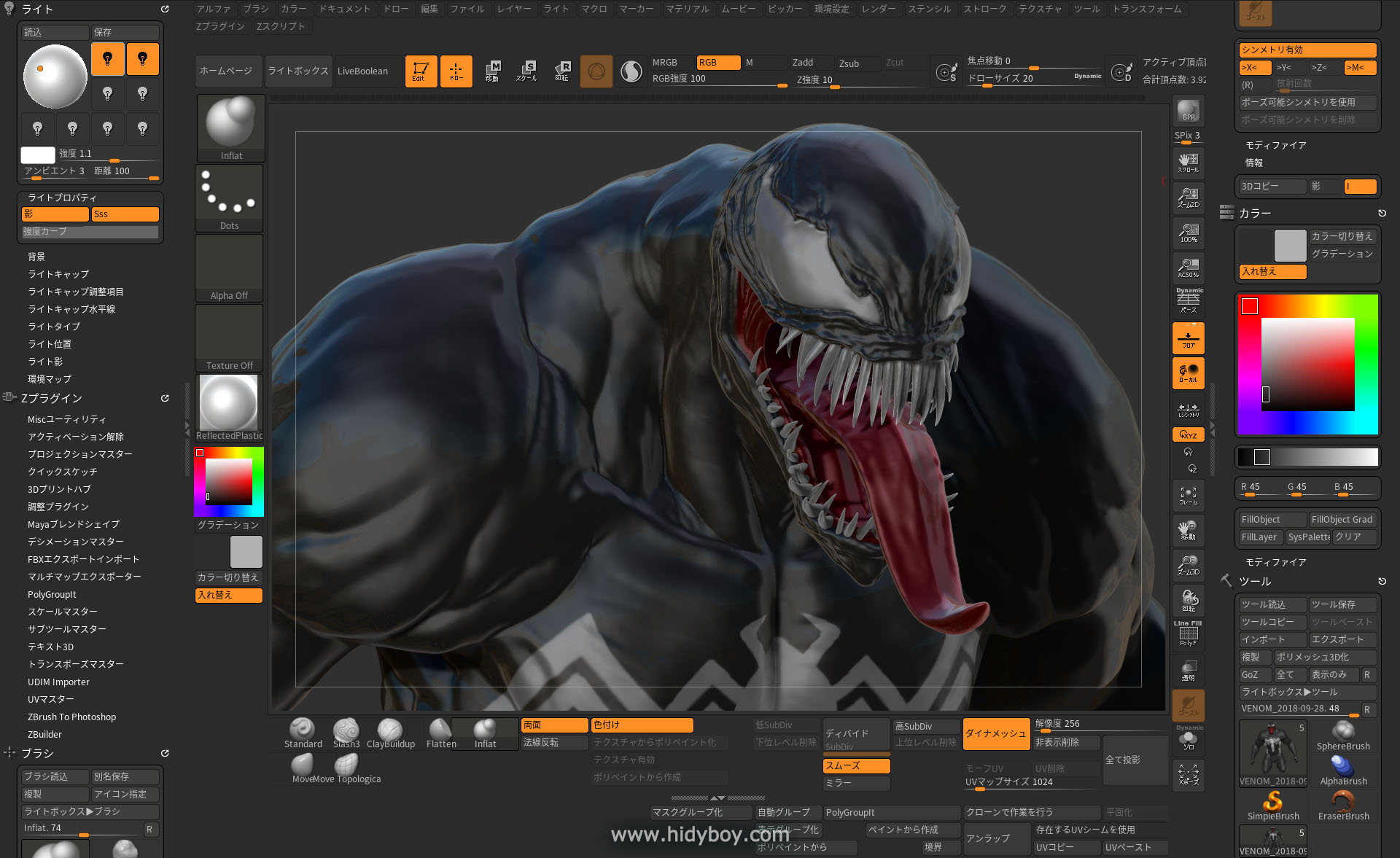Select the ClayBuildup brush icon
This screenshot has height=858, width=1400.
[x=390, y=733]
